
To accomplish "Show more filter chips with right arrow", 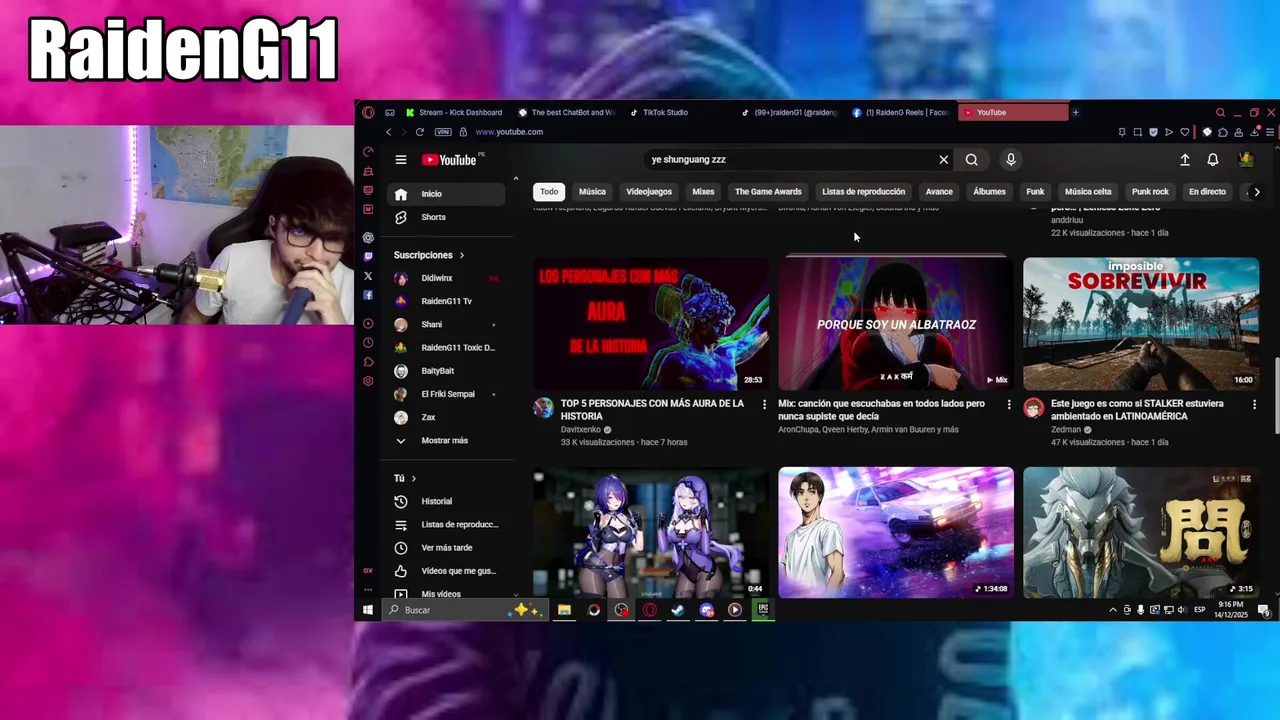I will (x=1257, y=192).
